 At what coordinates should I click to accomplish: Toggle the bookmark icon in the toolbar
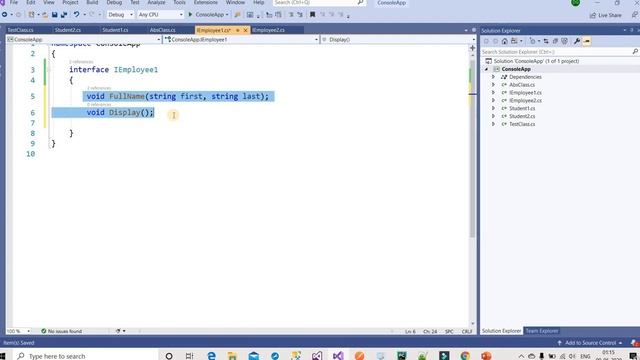313,15
